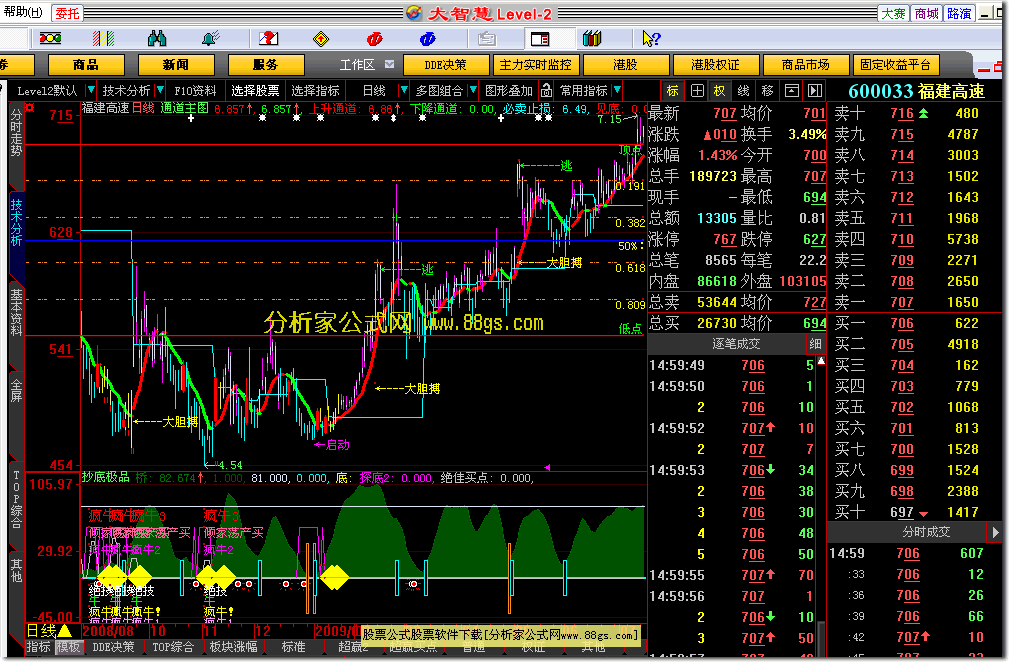Click the 大赛 link in title bar
The image size is (1012, 664).
[893, 13]
